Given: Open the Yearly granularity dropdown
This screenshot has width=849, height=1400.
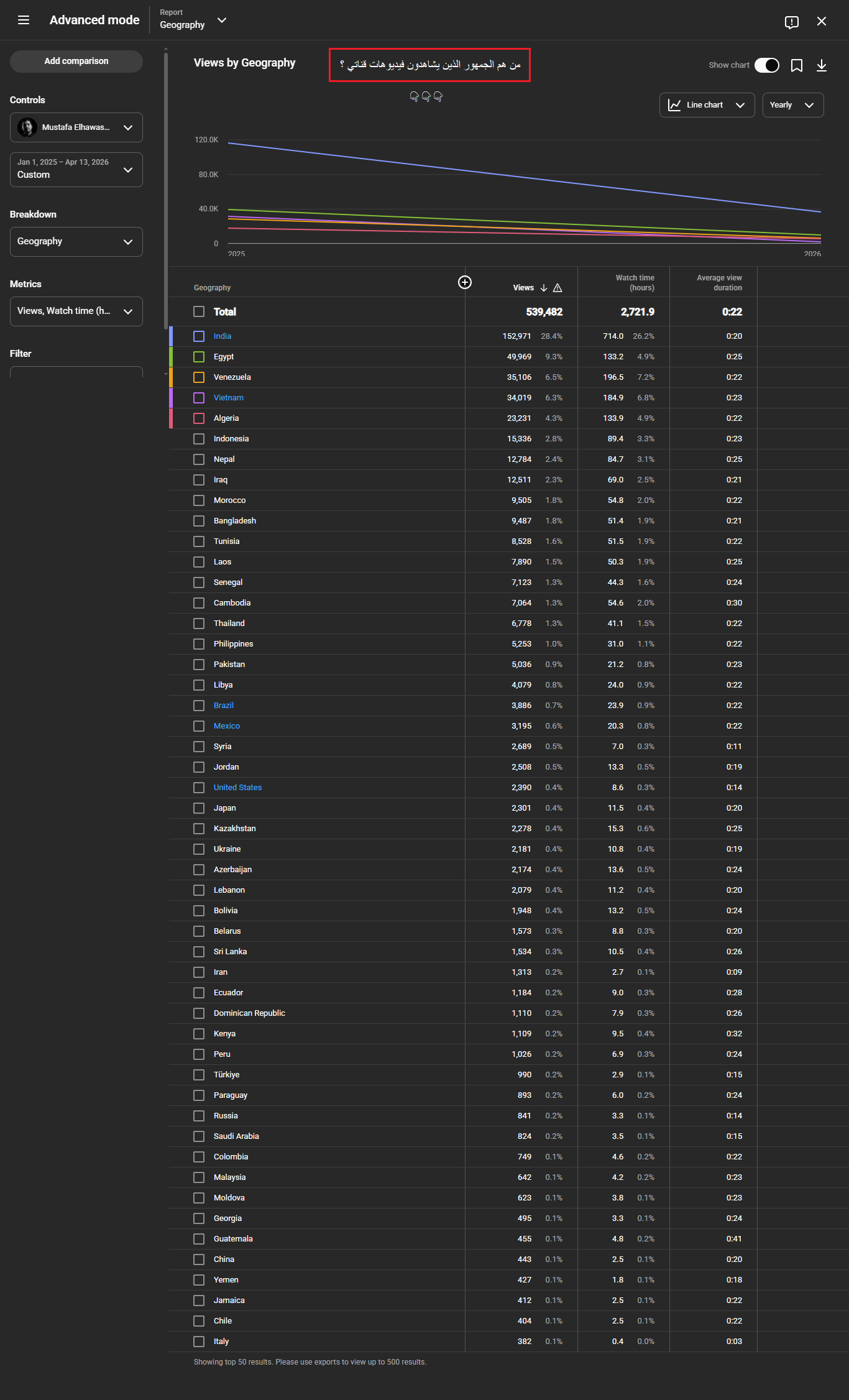Looking at the screenshot, I should click(x=792, y=105).
